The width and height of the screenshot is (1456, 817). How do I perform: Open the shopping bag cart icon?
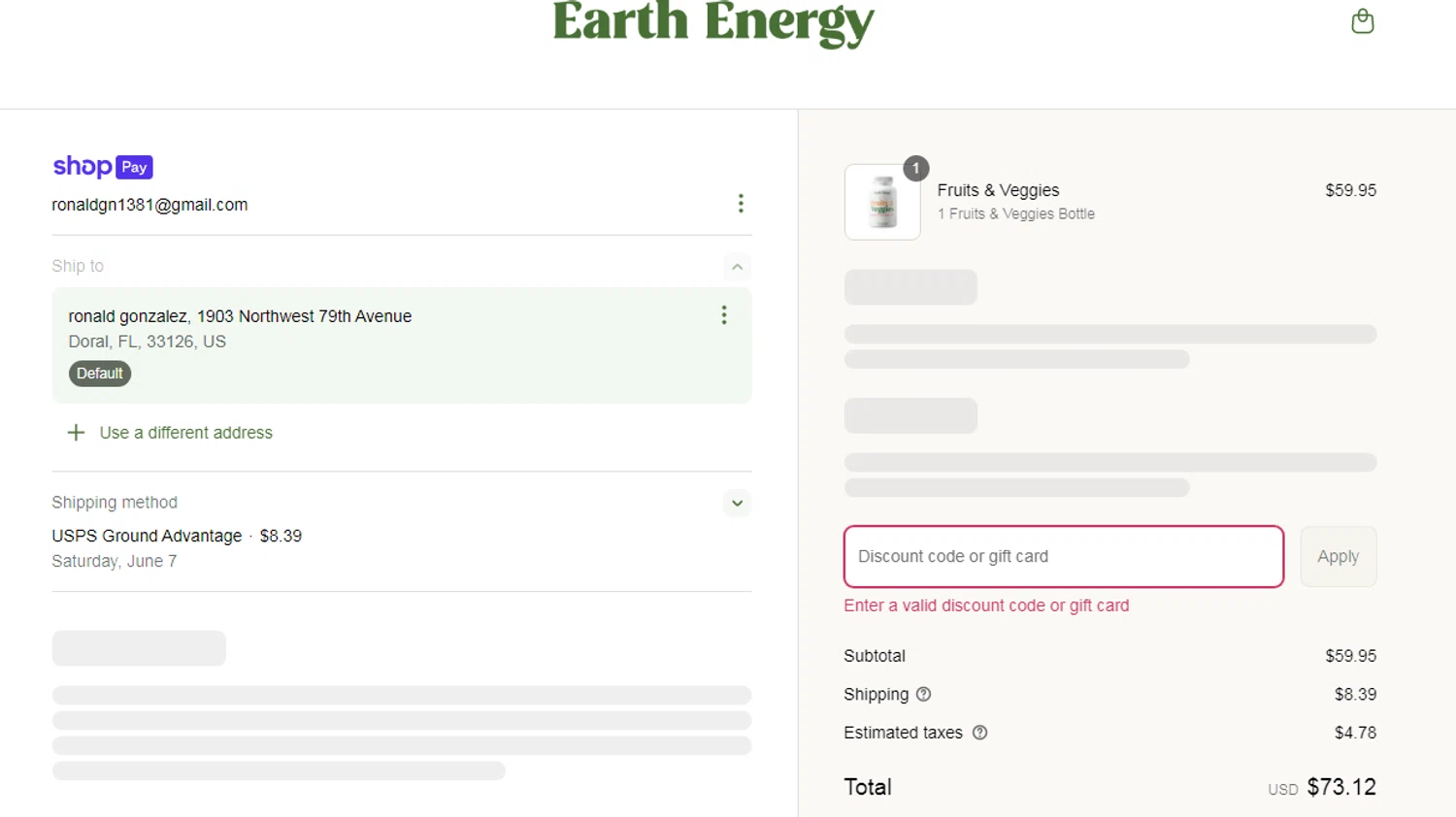pyautogui.click(x=1363, y=21)
